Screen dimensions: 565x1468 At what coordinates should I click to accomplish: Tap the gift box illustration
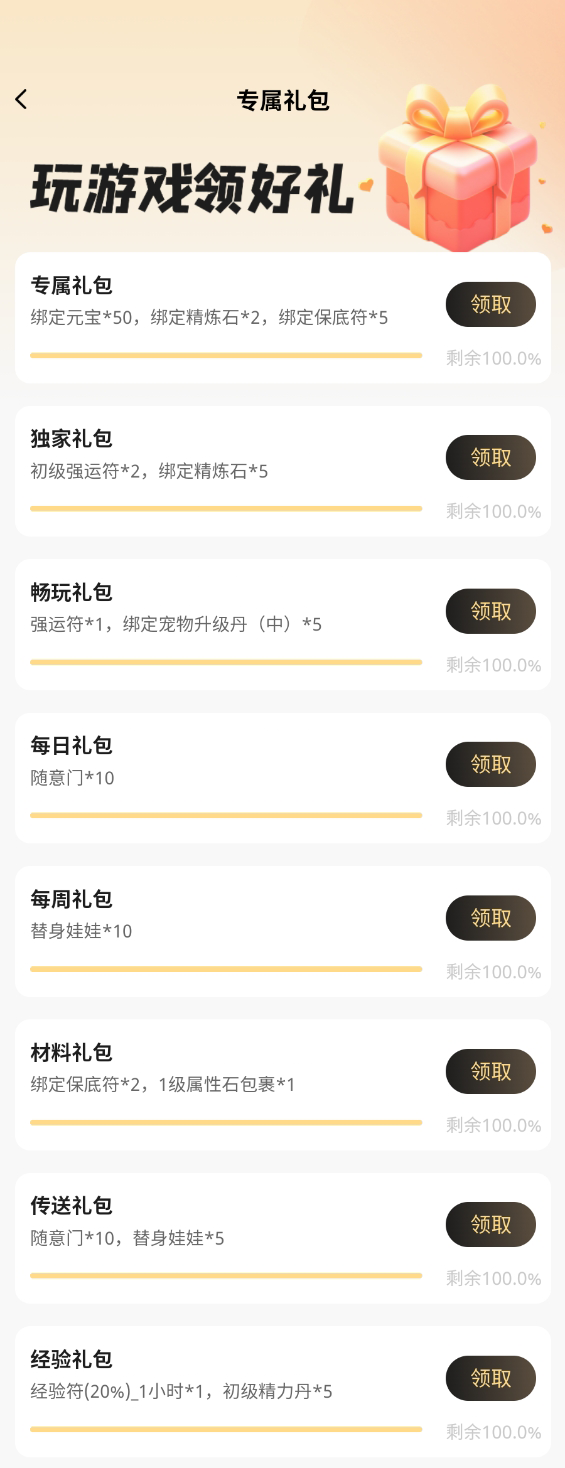[459, 159]
